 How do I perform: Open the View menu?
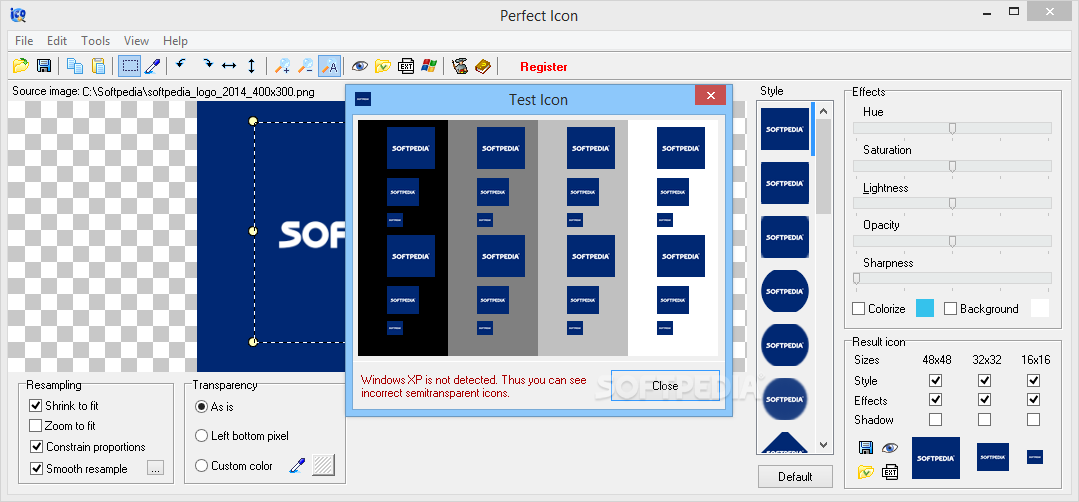tap(136, 41)
